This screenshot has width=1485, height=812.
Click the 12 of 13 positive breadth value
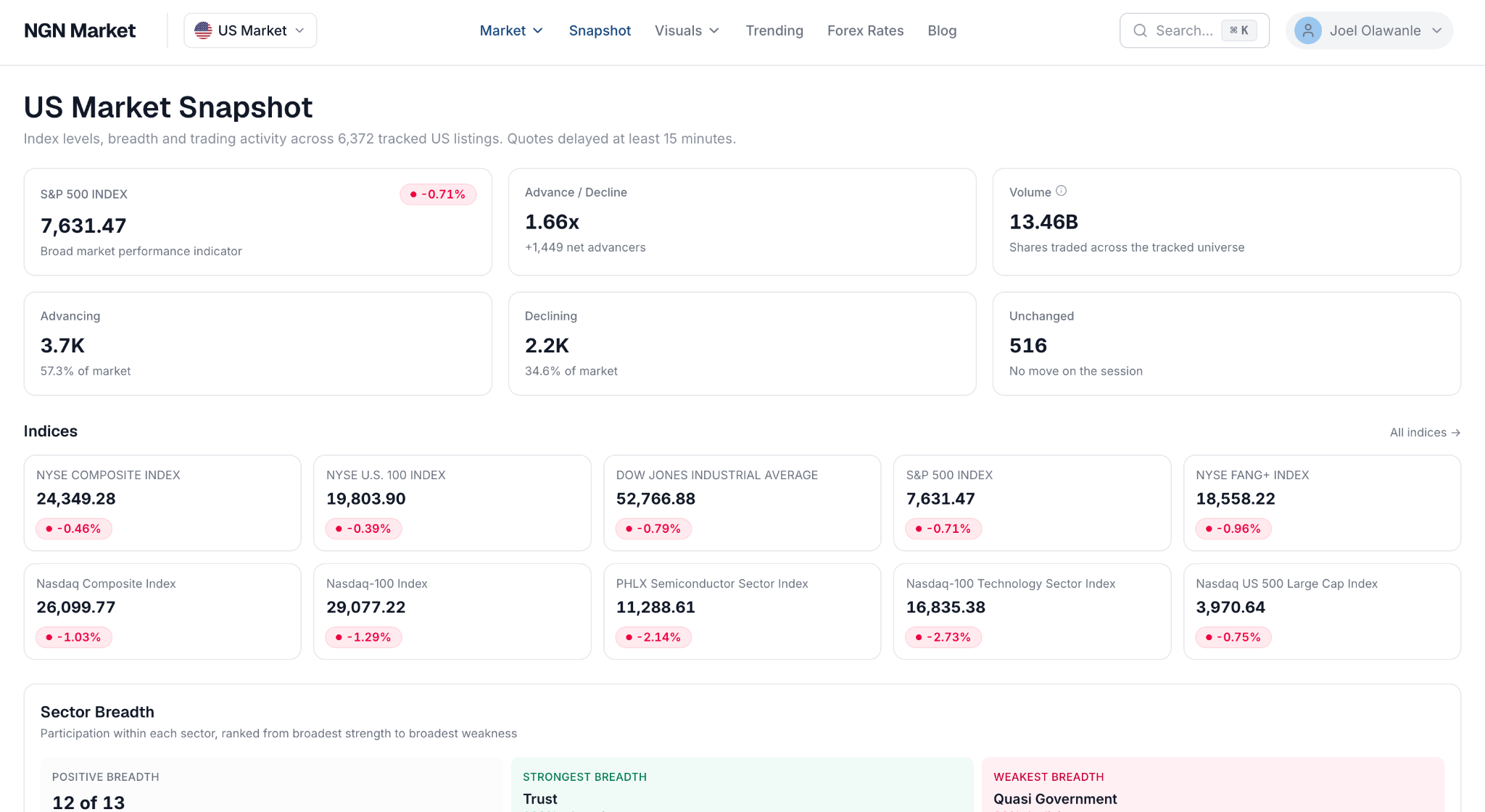click(x=88, y=803)
